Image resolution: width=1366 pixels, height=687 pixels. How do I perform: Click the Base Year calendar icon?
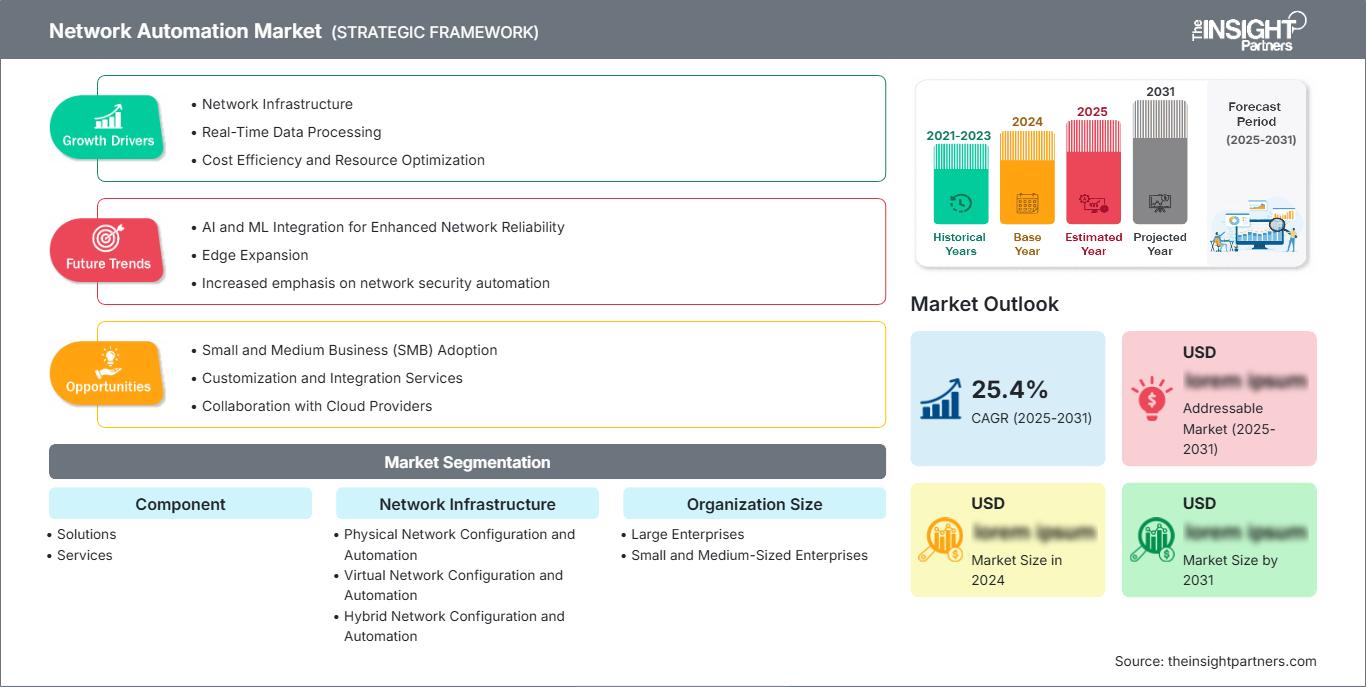coord(1027,204)
